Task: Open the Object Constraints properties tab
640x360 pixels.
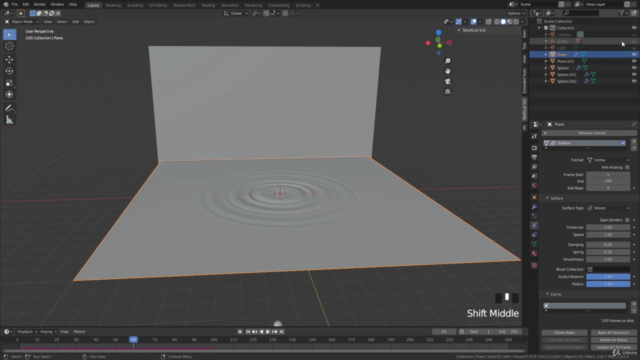Action: [x=534, y=235]
